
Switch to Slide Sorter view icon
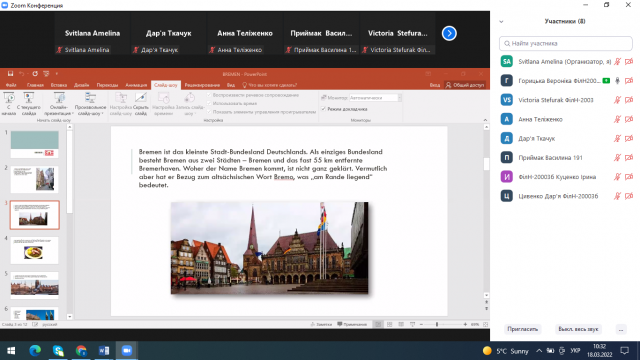pos(390,324)
